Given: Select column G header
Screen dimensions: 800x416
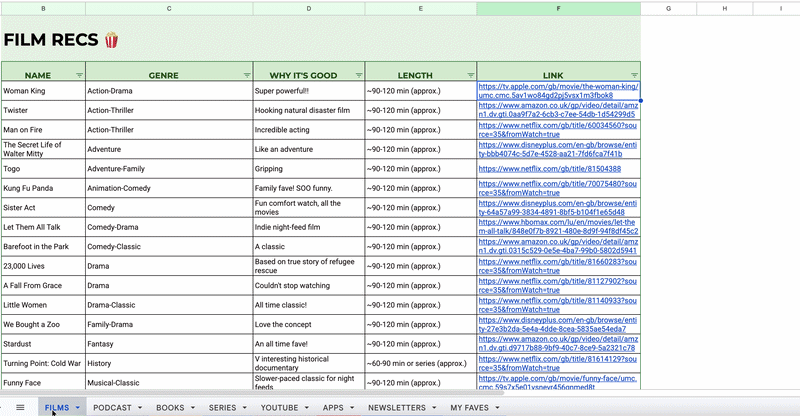Looking at the screenshot, I should tap(668, 9).
